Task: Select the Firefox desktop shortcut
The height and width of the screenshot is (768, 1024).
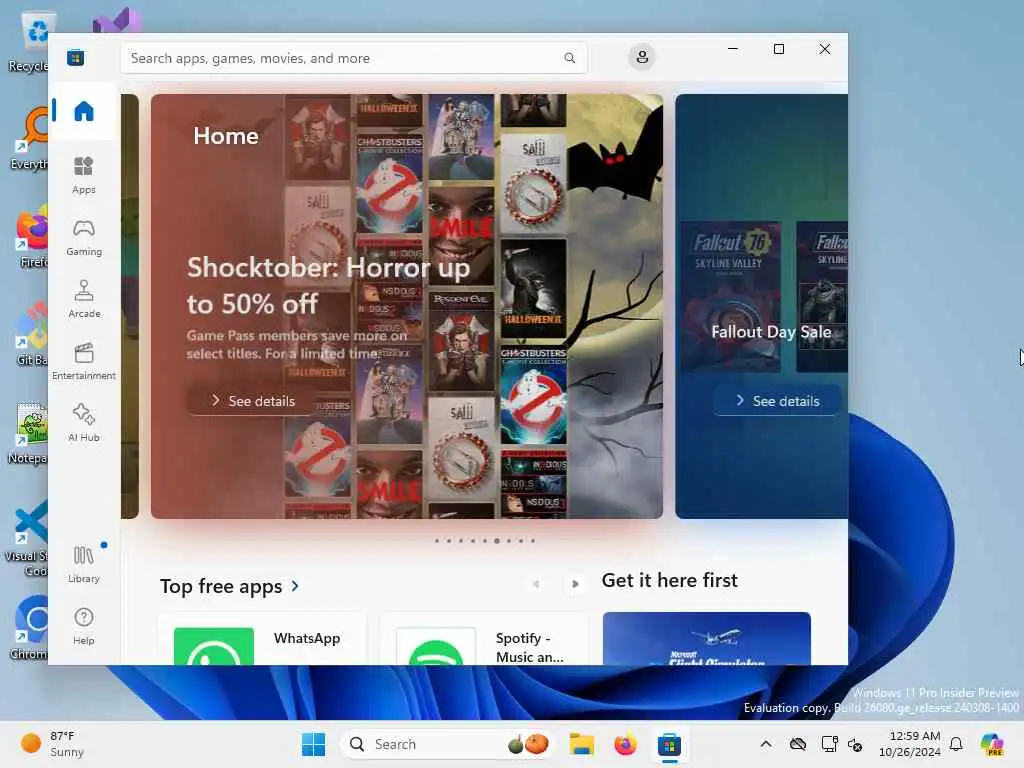Action: click(x=30, y=236)
